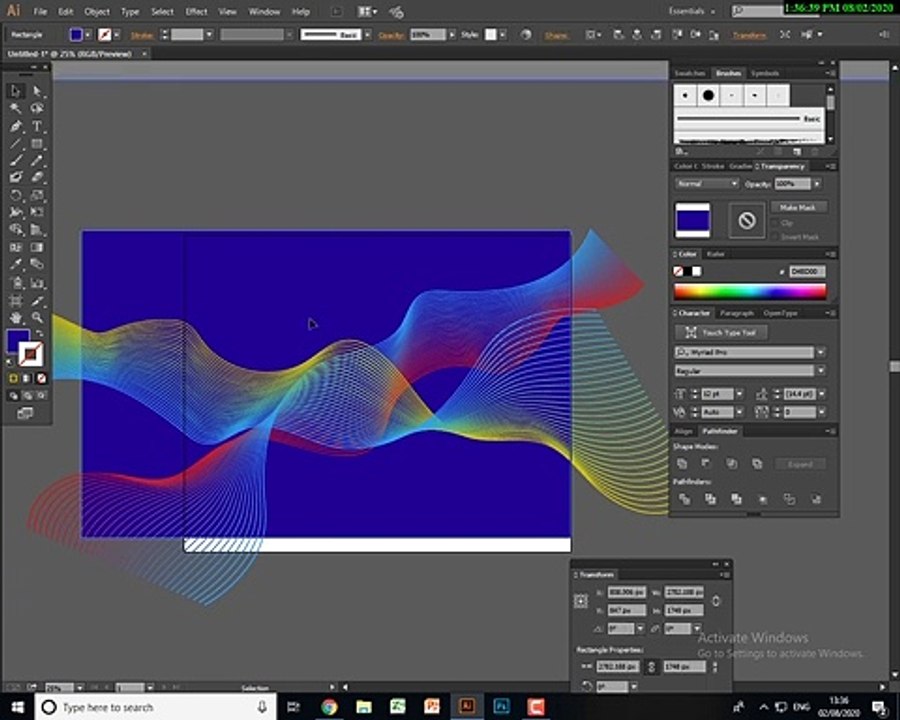Choose the Gradient tool
The height and width of the screenshot is (720, 900).
37,247
